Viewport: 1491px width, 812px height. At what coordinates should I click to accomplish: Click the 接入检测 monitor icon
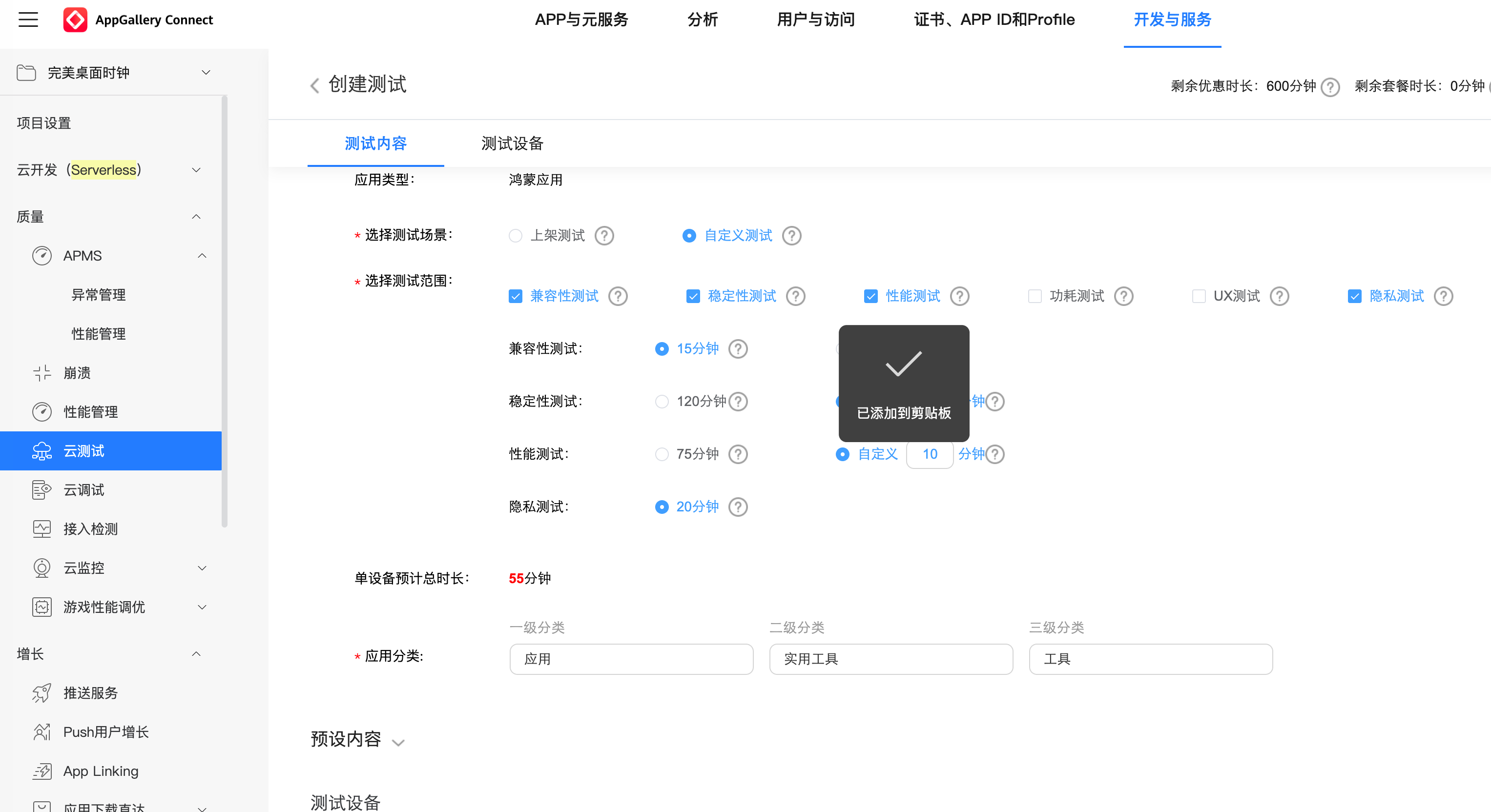pyautogui.click(x=41, y=529)
